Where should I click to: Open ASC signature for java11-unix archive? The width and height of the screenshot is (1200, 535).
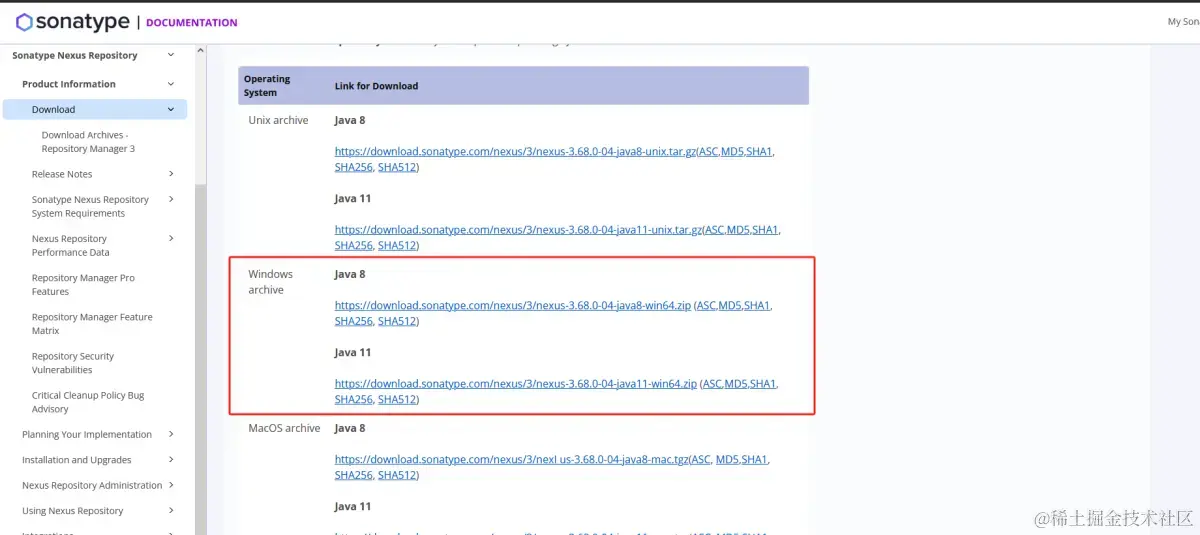click(715, 230)
